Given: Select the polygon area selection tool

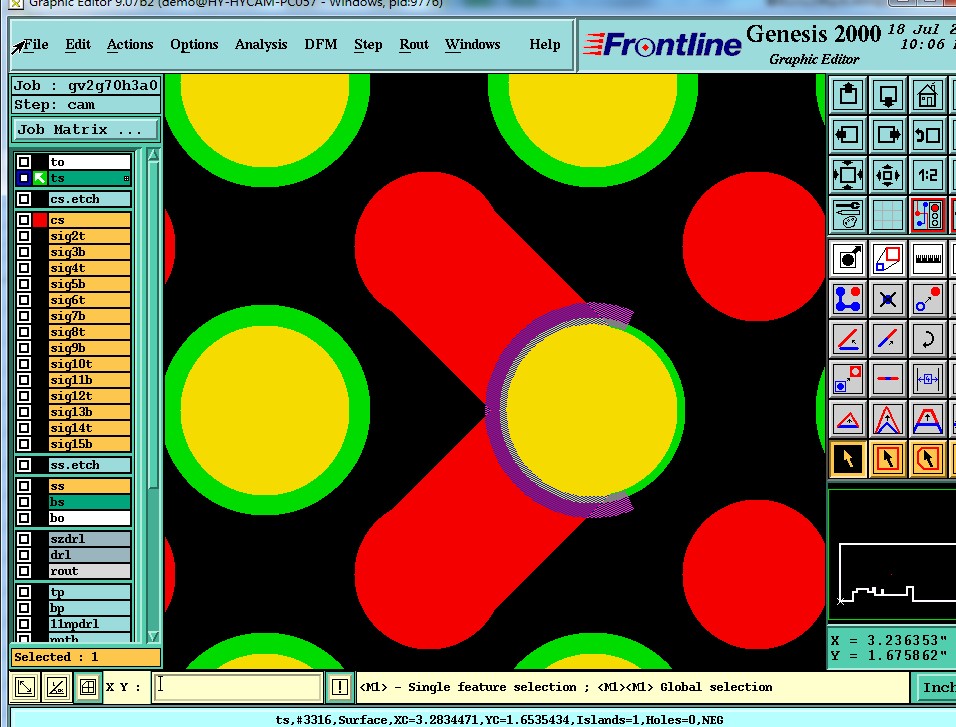Looking at the screenshot, I should pyautogui.click(x=927, y=459).
